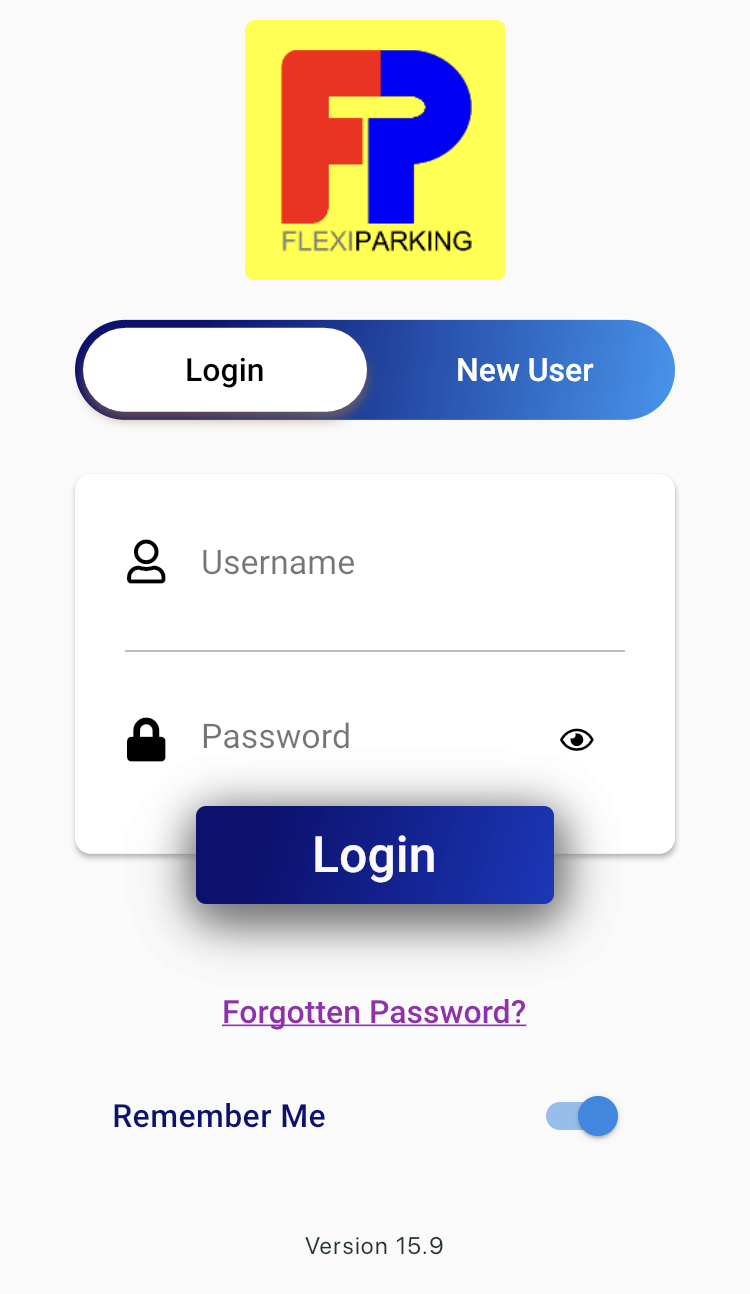The height and width of the screenshot is (1294, 750).
Task: Focus the Password input field
Action: click(x=370, y=737)
